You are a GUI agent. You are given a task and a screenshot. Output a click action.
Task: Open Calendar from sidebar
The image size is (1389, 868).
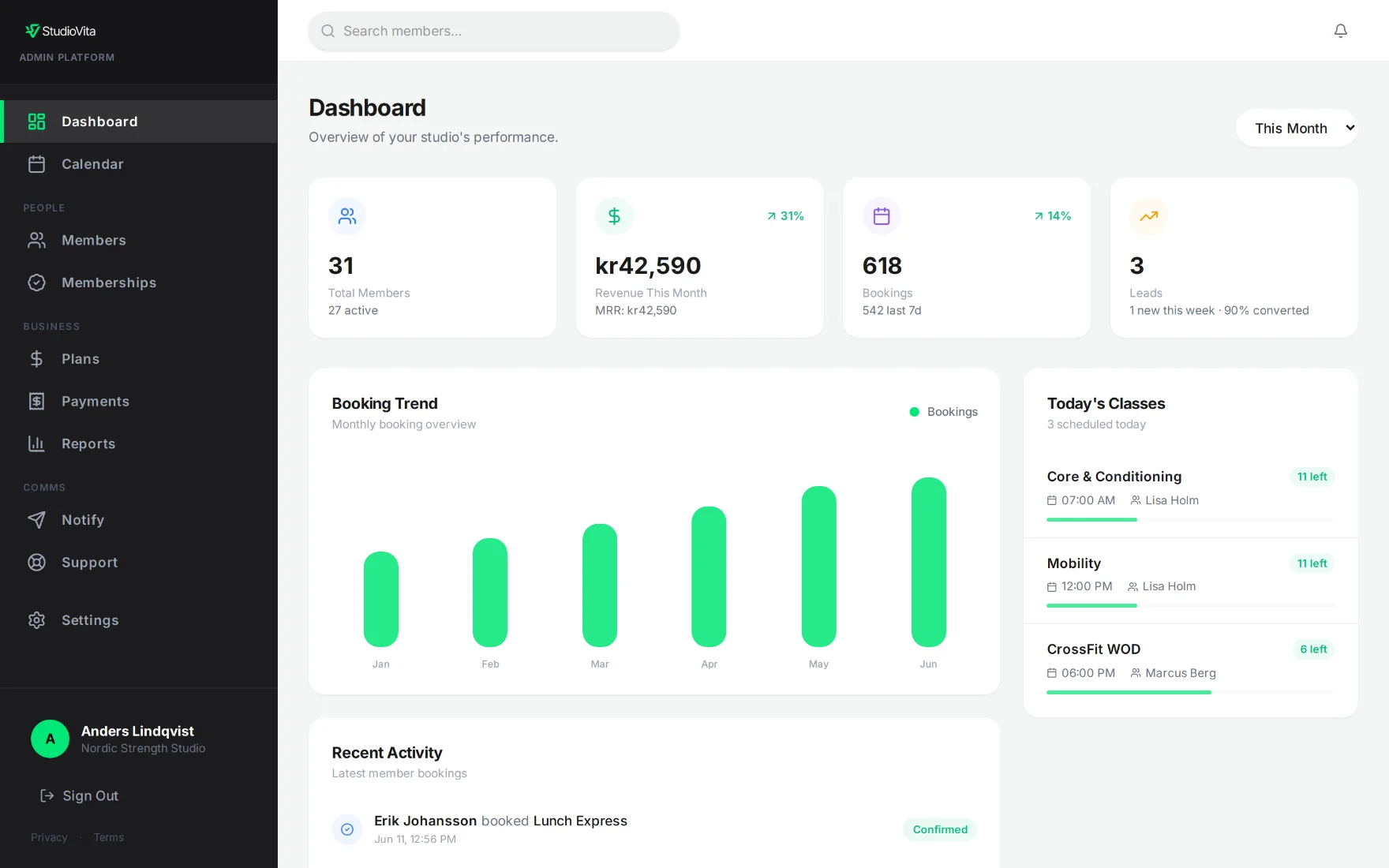click(x=139, y=164)
